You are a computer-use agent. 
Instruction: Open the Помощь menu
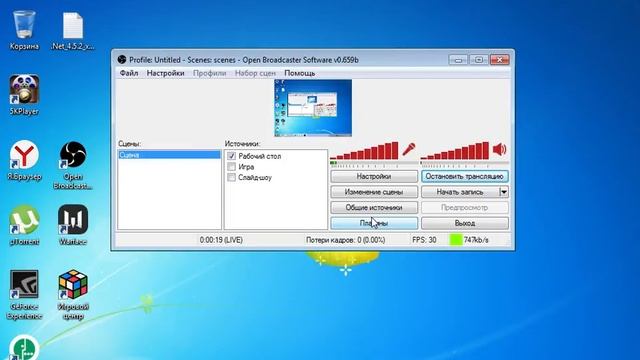pos(300,73)
